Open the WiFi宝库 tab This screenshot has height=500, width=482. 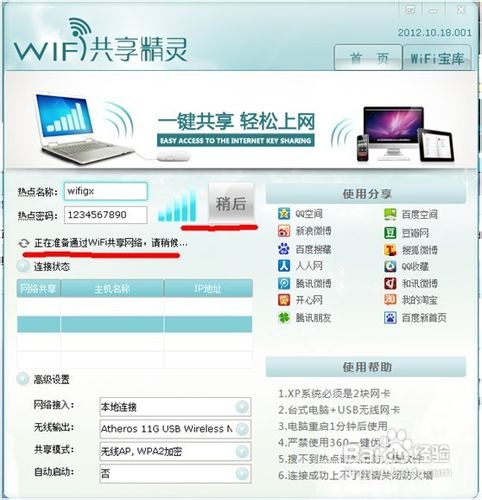(x=437, y=57)
